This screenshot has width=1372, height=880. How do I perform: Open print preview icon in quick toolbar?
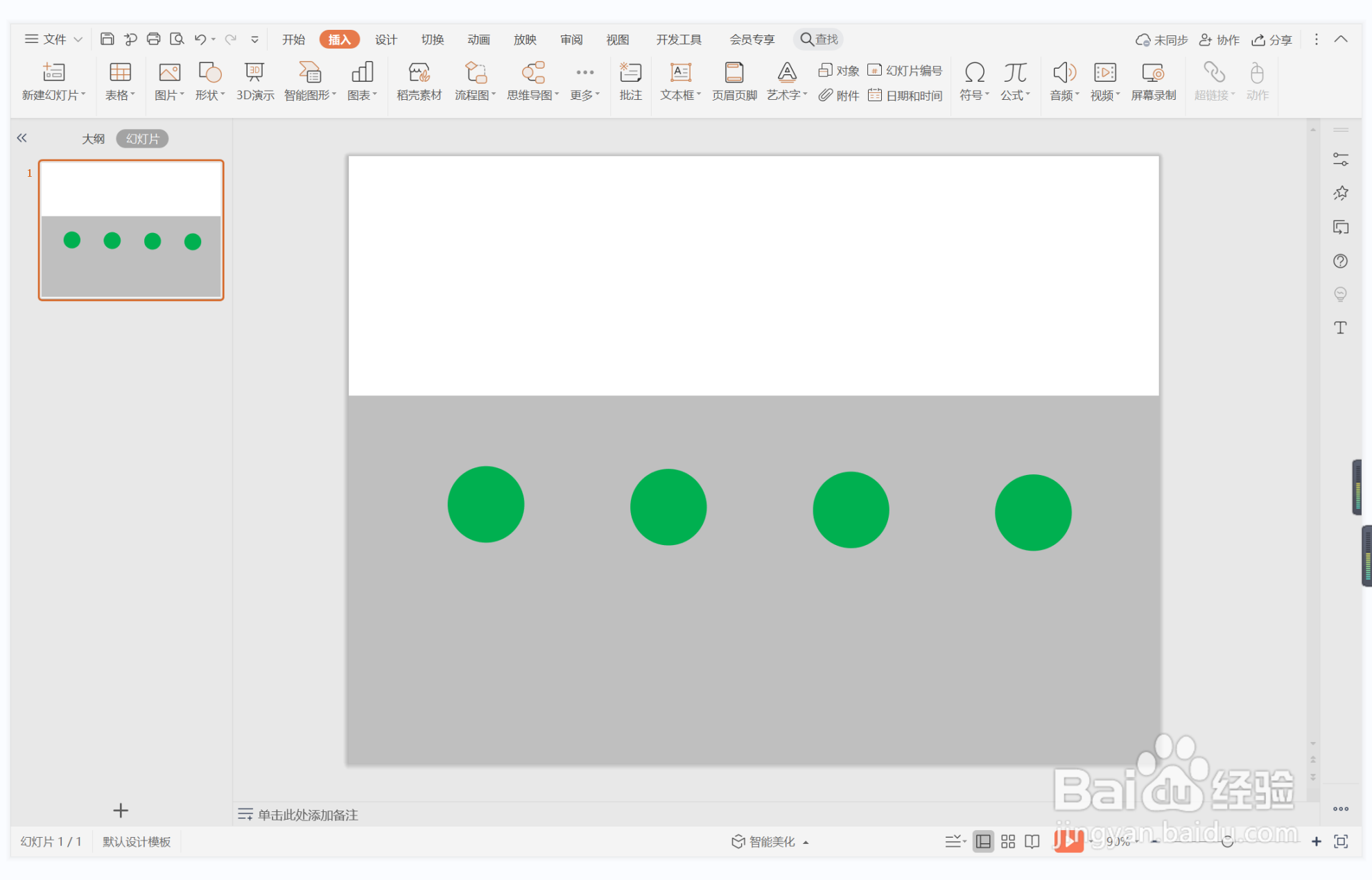pos(177,40)
